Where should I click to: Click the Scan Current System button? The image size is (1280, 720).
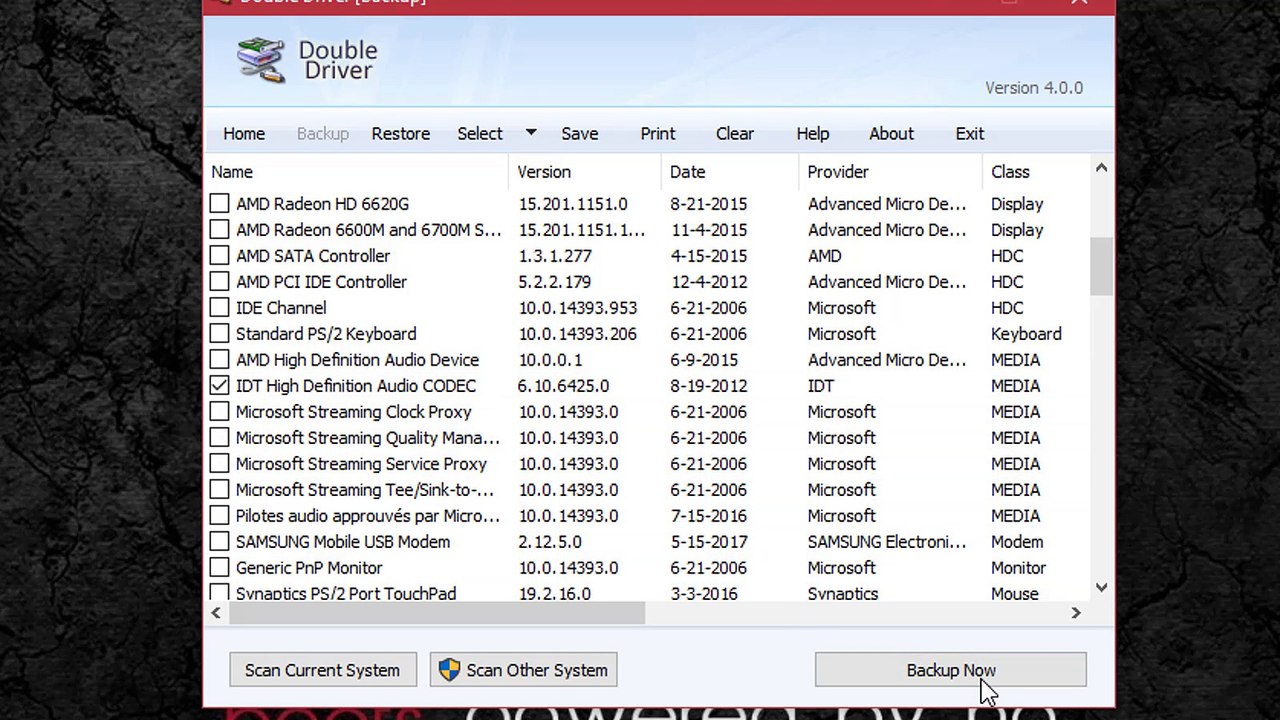click(x=322, y=670)
